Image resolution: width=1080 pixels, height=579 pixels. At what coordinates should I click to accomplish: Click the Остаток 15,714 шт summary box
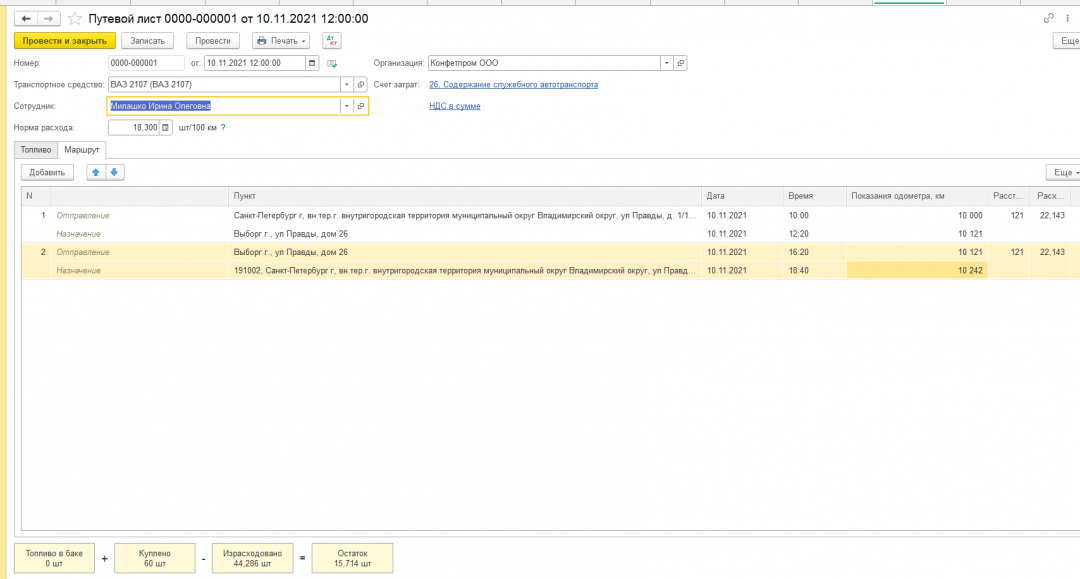tap(353, 558)
